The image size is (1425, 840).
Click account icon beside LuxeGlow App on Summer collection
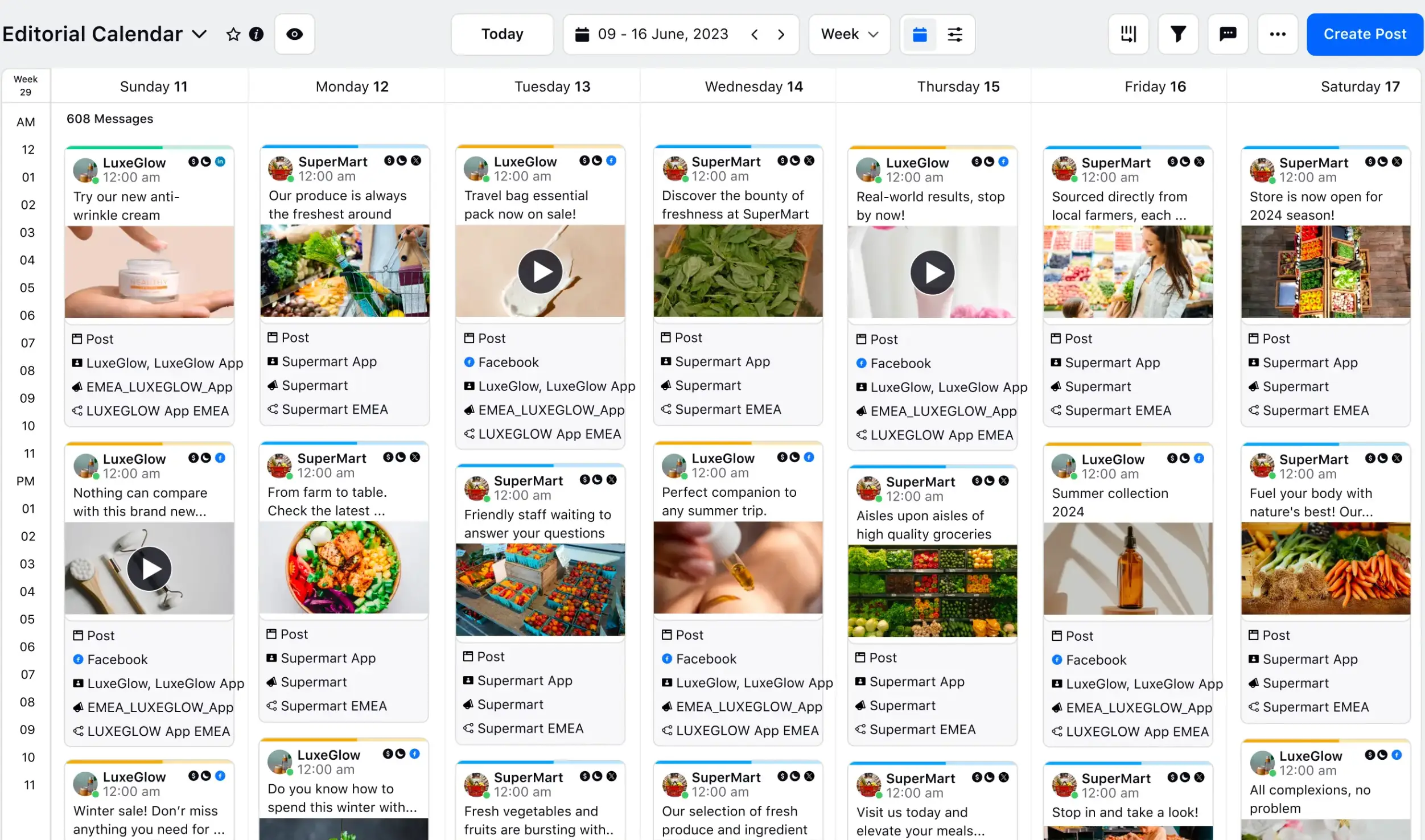pos(1057,683)
